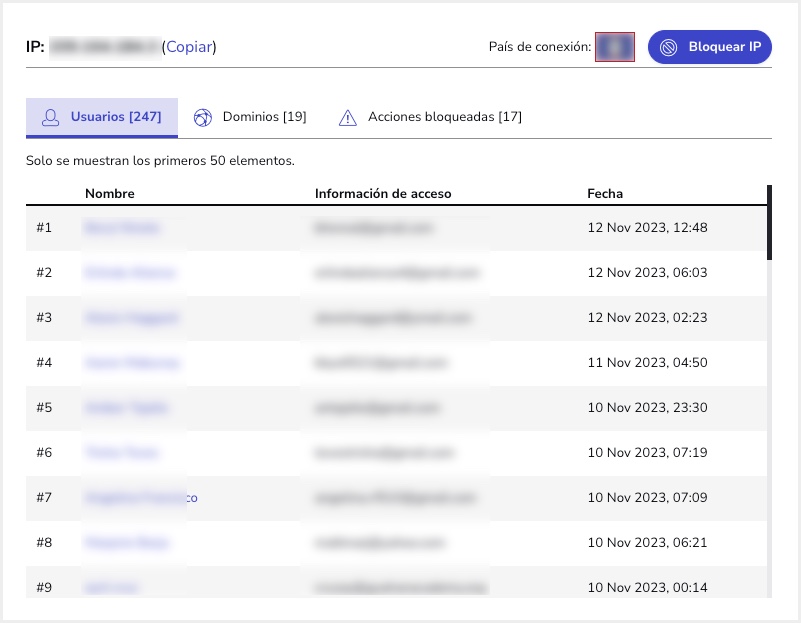The image size is (801, 624).
Task: Open the user name link in row #7
Action: [x=140, y=498]
